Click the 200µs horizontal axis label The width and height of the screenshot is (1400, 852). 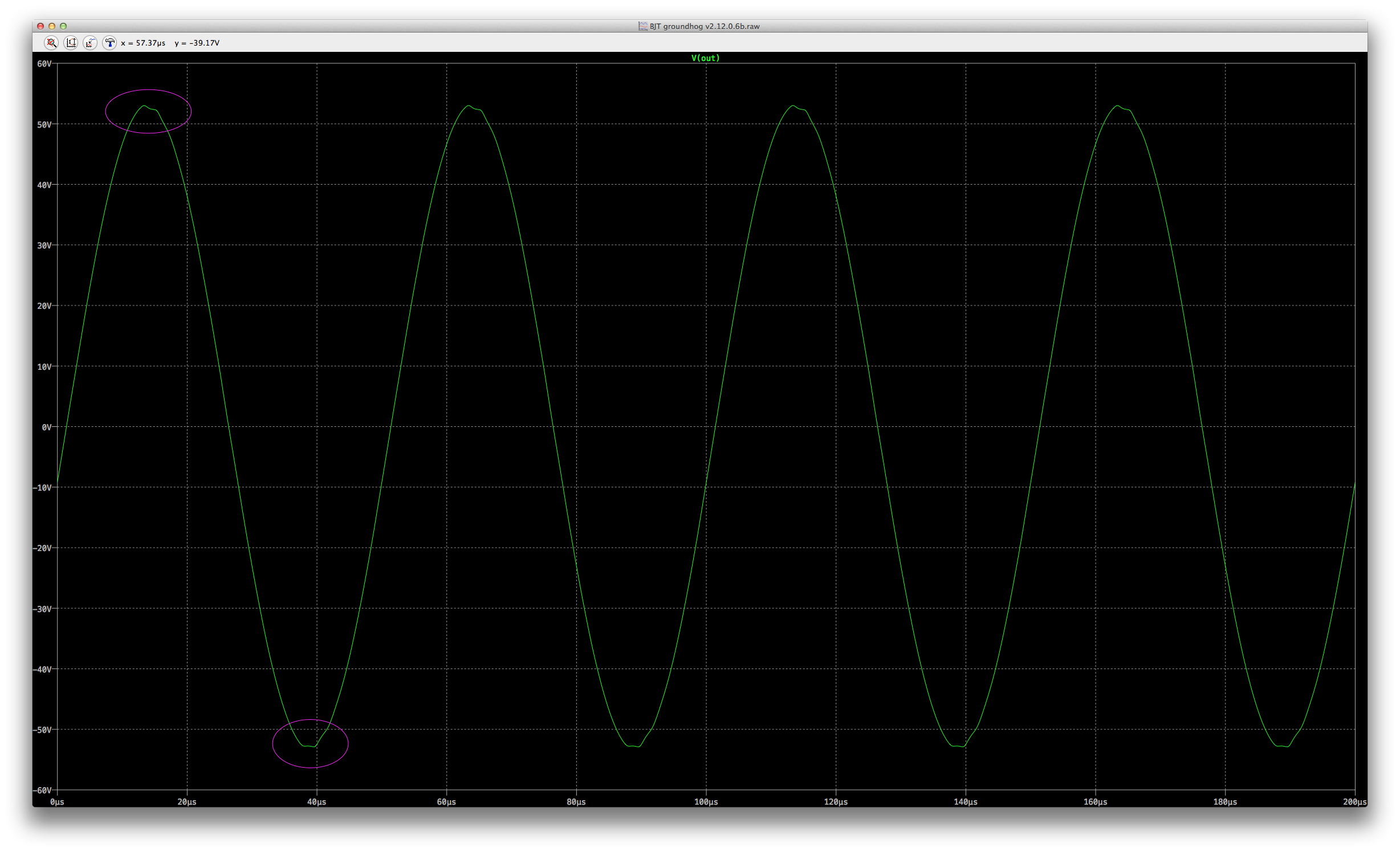coord(1354,802)
